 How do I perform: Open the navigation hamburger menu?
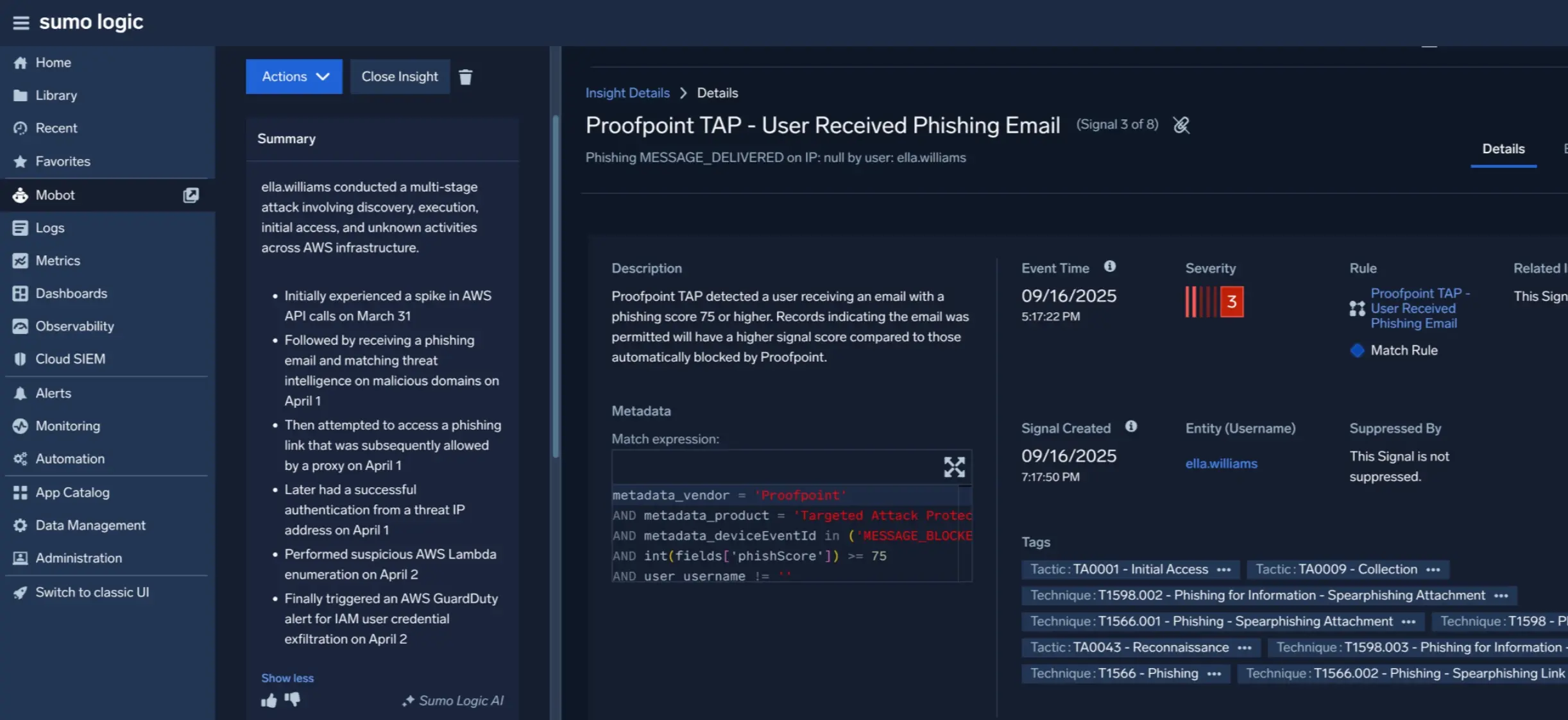(20, 21)
